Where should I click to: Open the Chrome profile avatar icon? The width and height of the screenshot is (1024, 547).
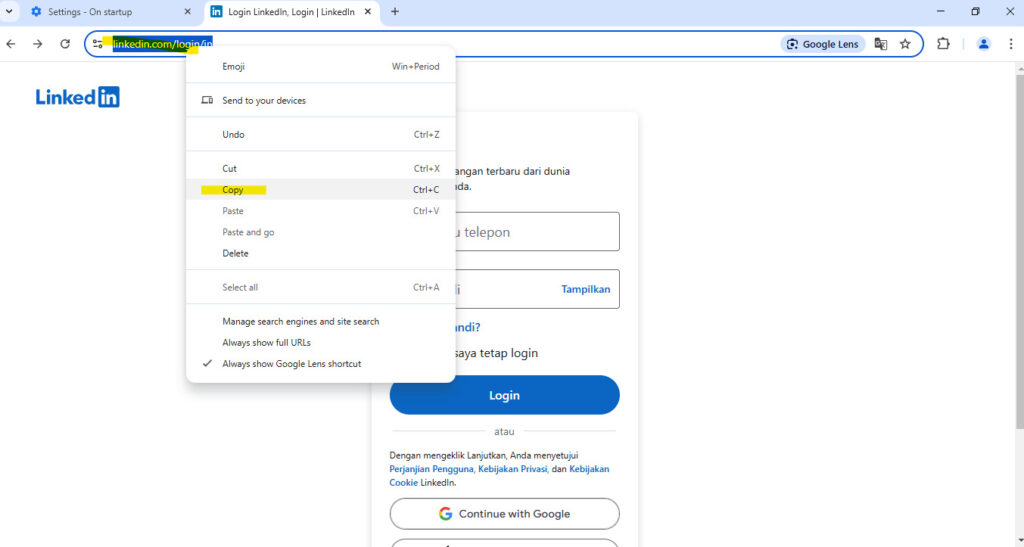[x=983, y=44]
